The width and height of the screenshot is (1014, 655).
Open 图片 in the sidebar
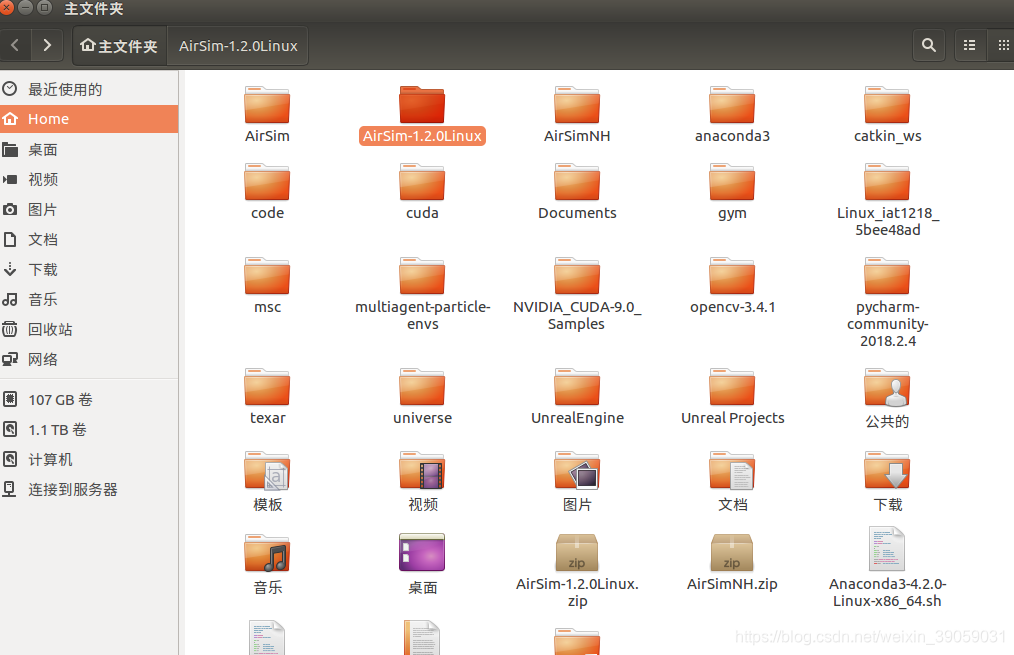pyautogui.click(x=89, y=209)
